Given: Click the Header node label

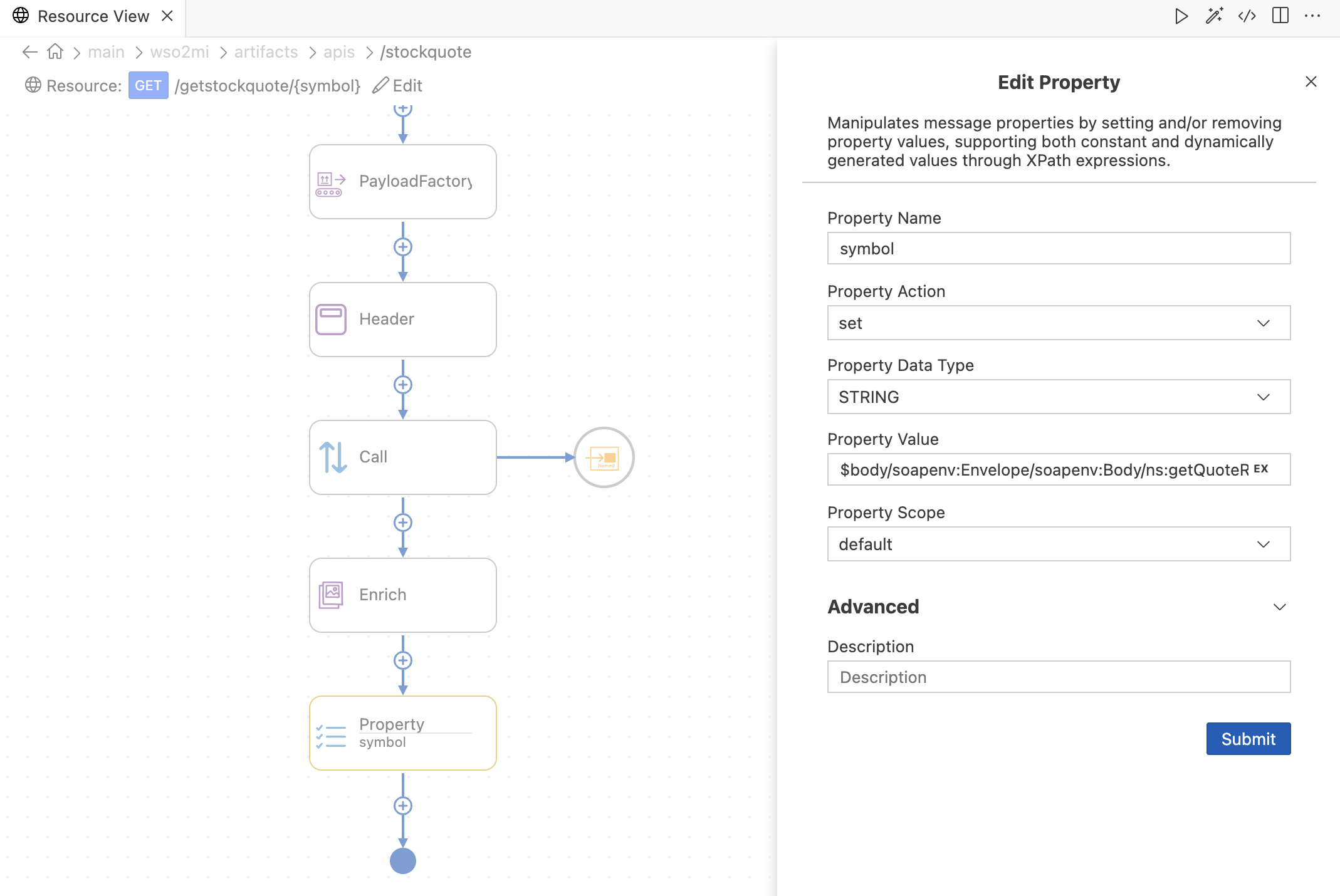Looking at the screenshot, I should click(387, 319).
